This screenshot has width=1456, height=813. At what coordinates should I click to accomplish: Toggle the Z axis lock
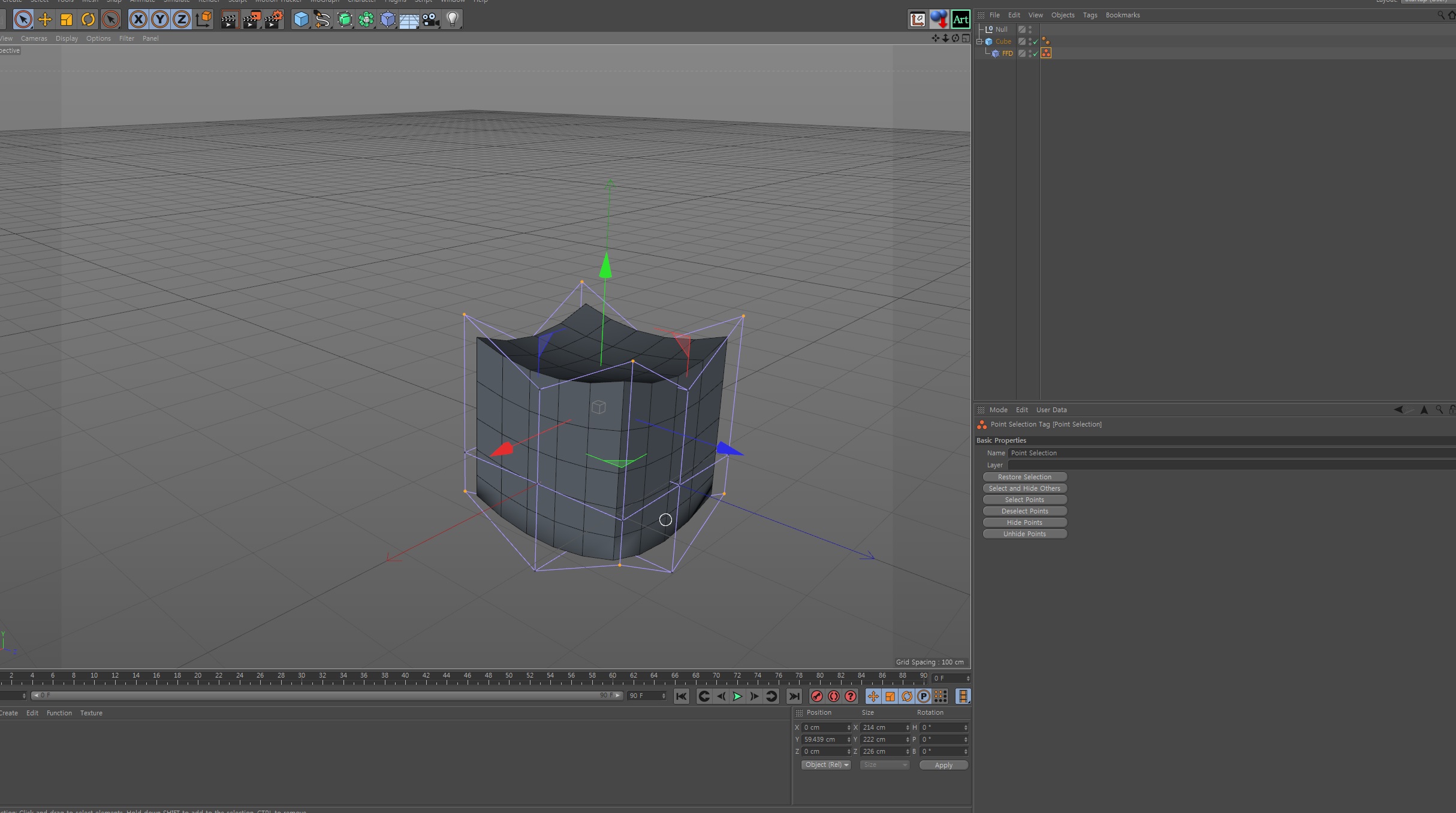[x=181, y=20]
